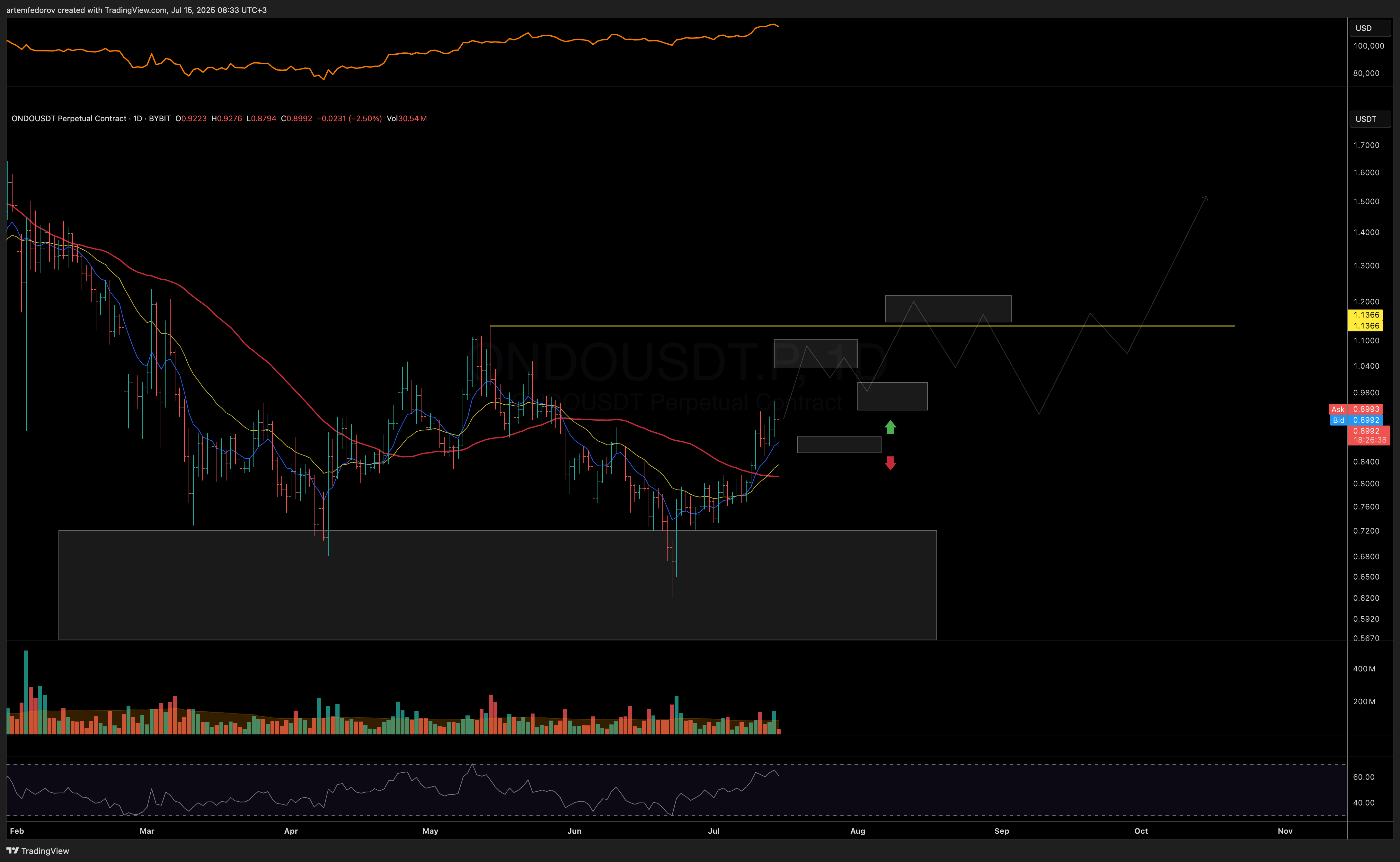Click the close value C0.8992
Image resolution: width=1400 pixels, height=862 pixels.
[296, 119]
